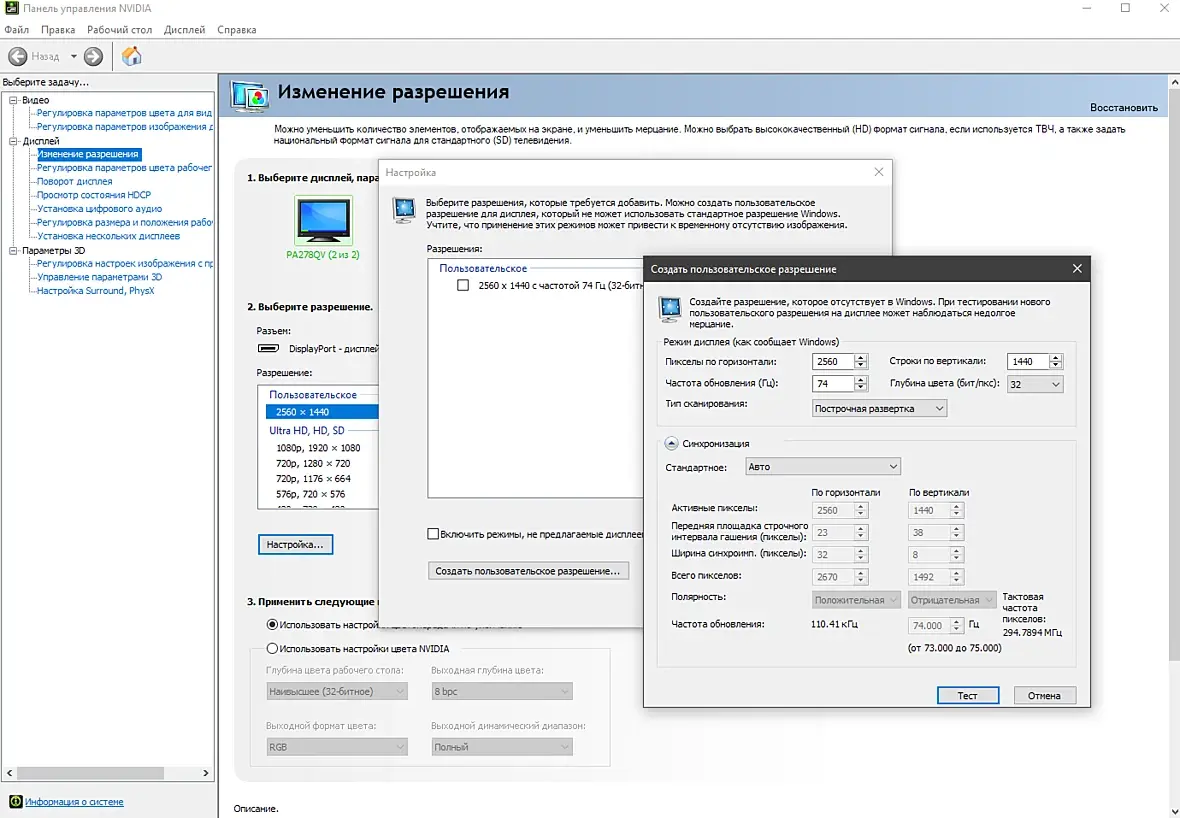Click the main panel scroll-up arrow
The height and width of the screenshot is (818, 1180).
(x=1174, y=81)
